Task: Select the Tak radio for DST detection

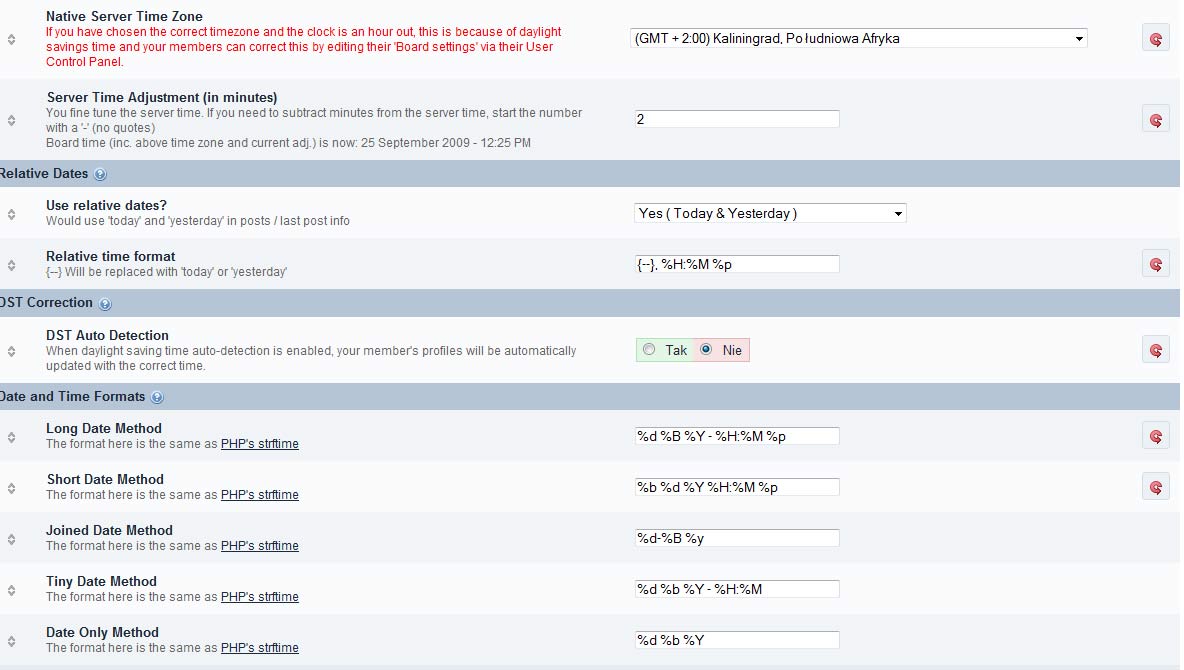Action: (x=650, y=350)
